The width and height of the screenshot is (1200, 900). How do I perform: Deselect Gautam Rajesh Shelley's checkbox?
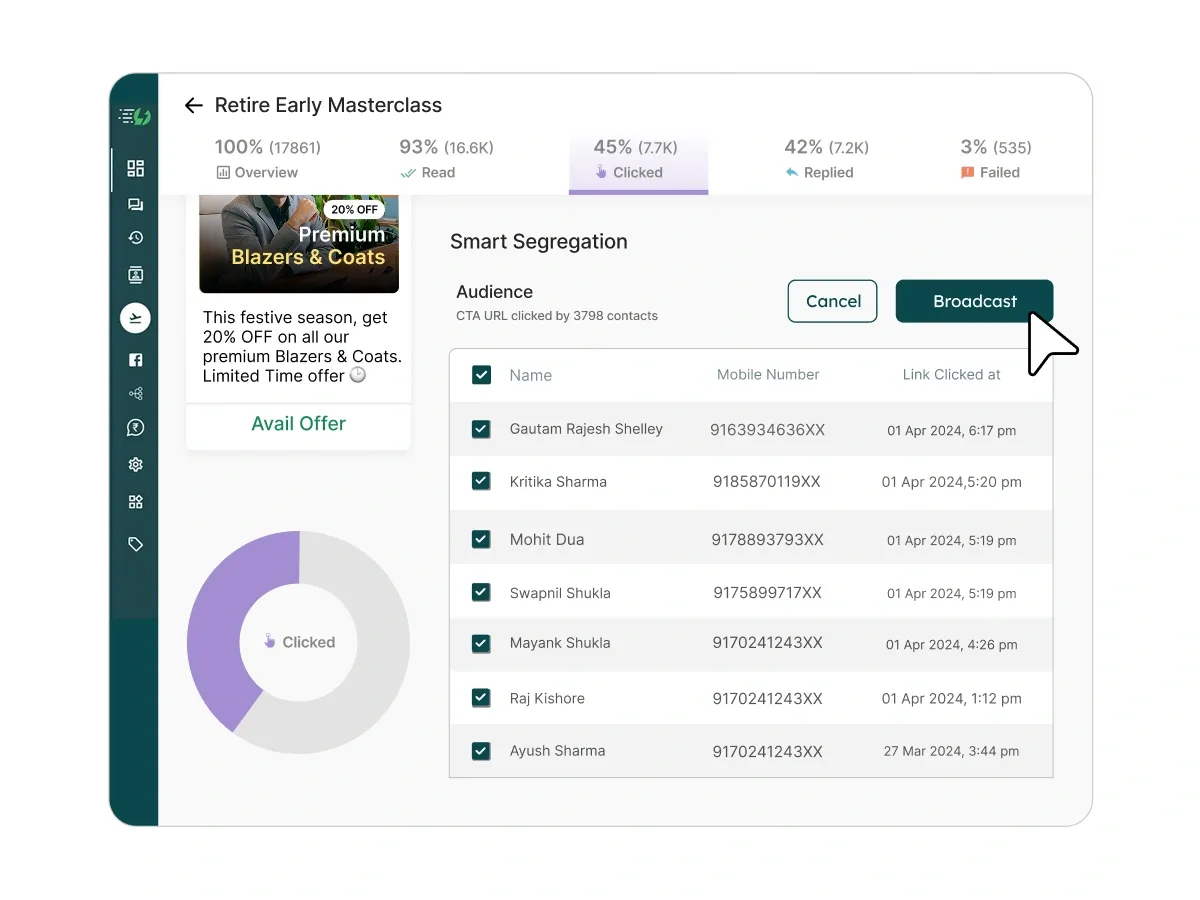[x=481, y=429]
